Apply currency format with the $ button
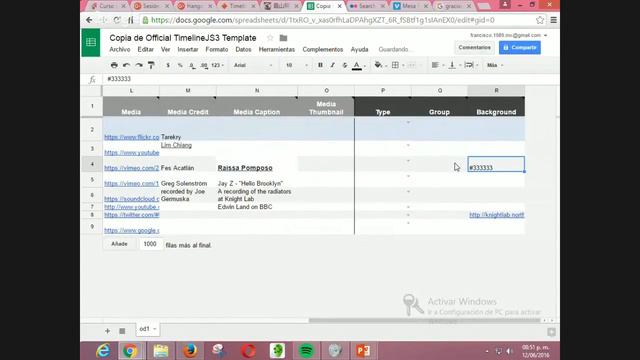The width and height of the screenshot is (640, 360). 168,65
